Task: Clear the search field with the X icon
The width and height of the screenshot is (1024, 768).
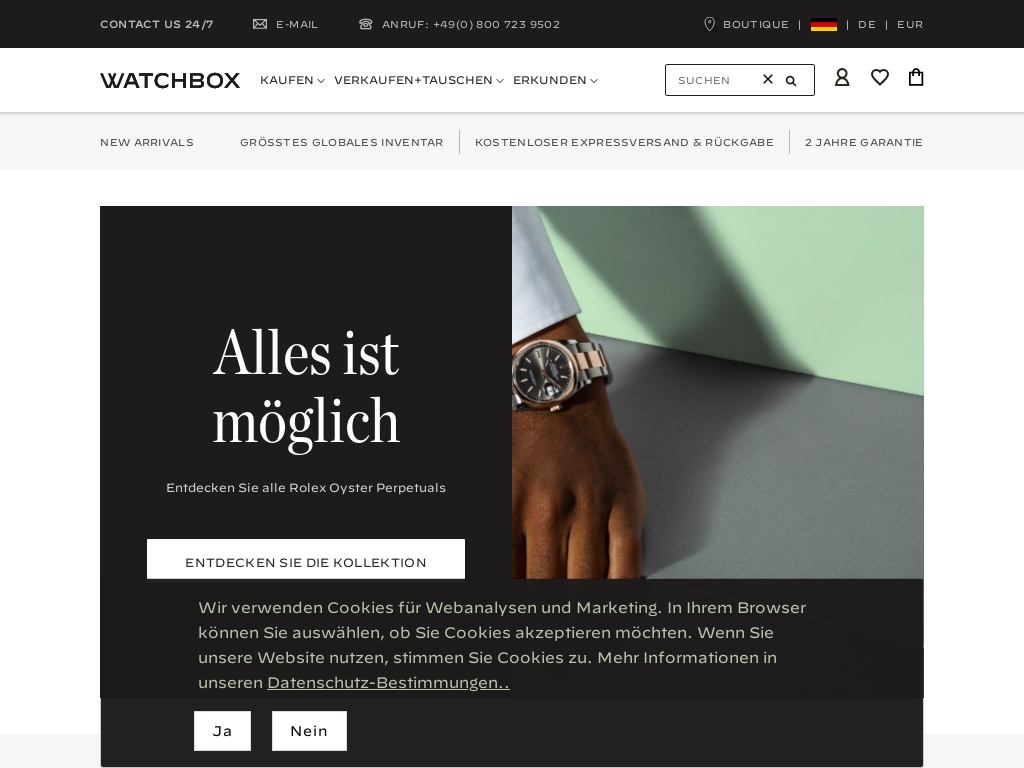Action: 768,79
